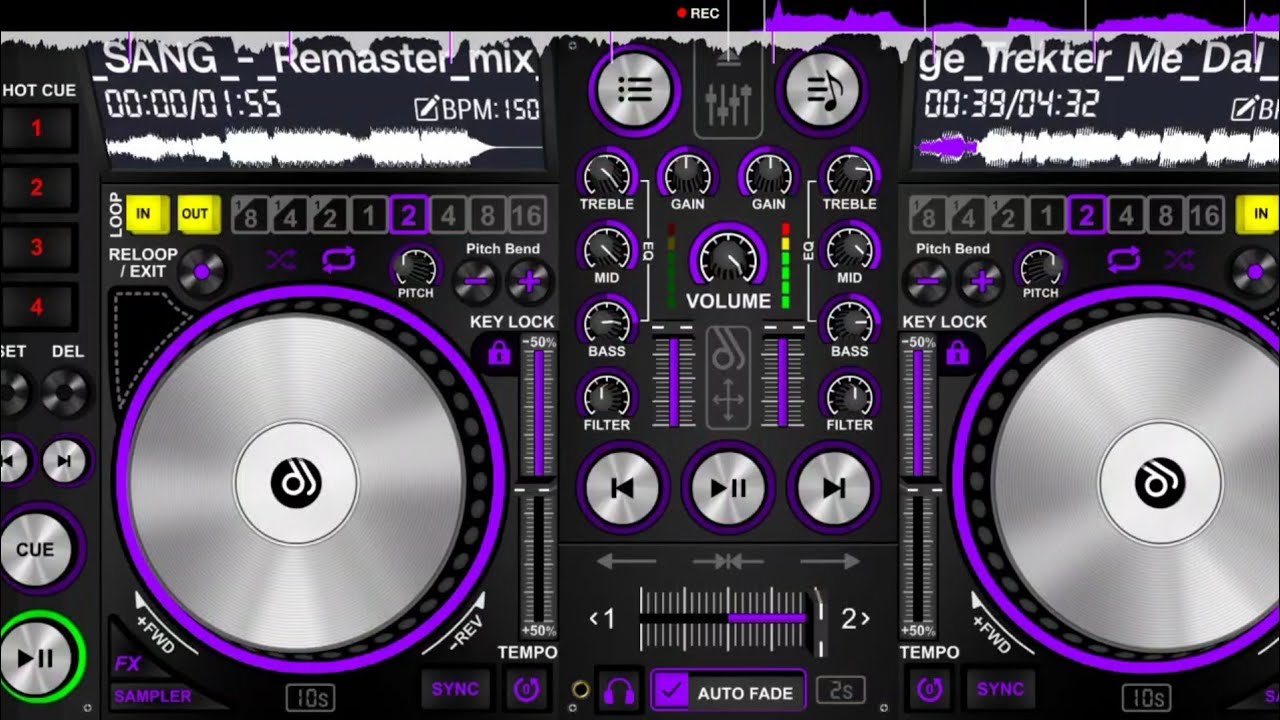Click the left deck Pitch Bend plus button
Image resolution: width=1280 pixels, height=720 pixels.
click(530, 282)
